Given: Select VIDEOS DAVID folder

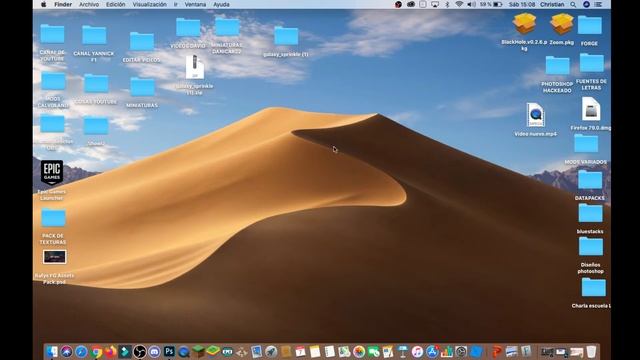Looking at the screenshot, I should 188,27.
